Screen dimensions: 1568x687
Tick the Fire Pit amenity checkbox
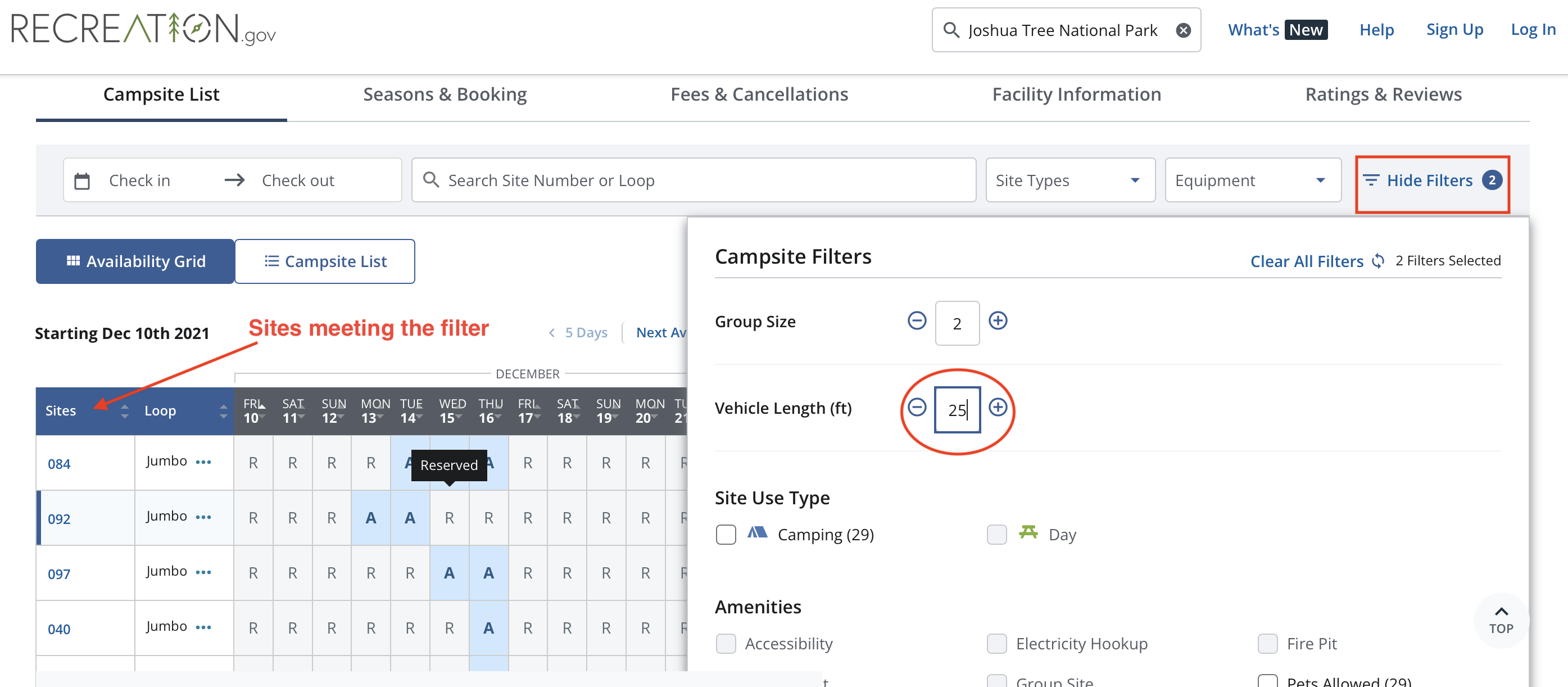[x=1267, y=644]
